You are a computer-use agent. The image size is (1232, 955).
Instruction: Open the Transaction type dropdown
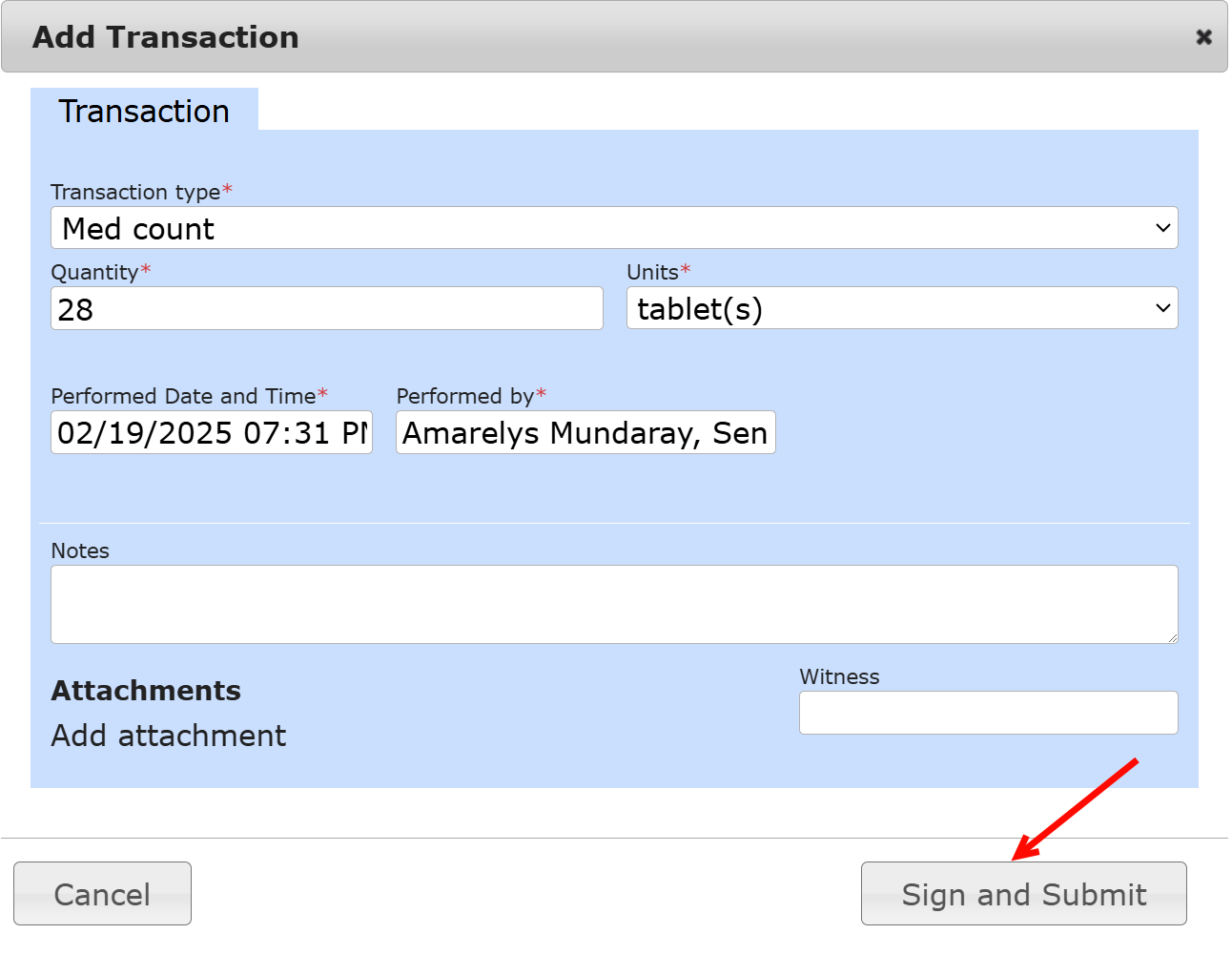coord(613,228)
